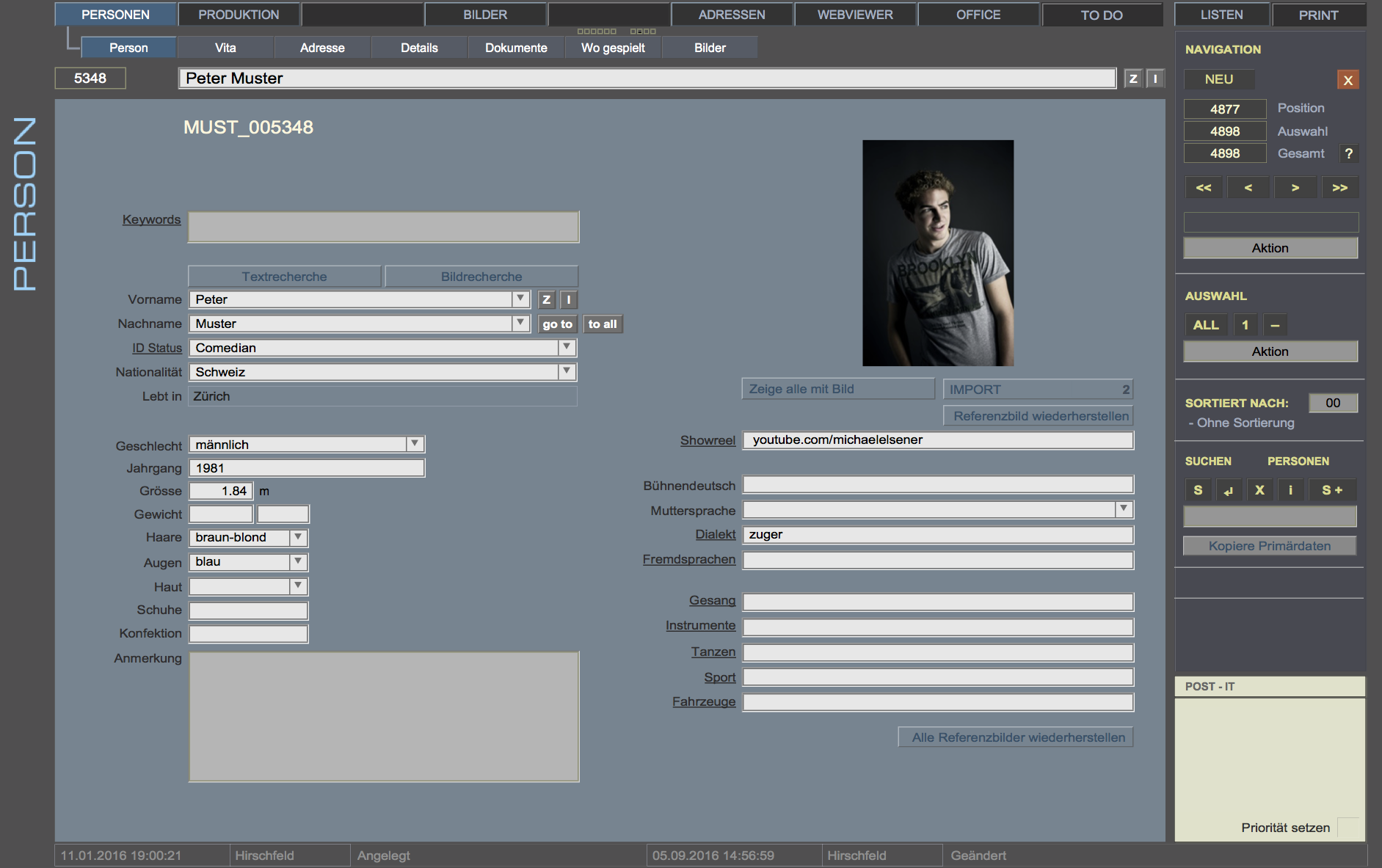Click the Showreel label link
Viewport: 1382px width, 868px height.
707,440
